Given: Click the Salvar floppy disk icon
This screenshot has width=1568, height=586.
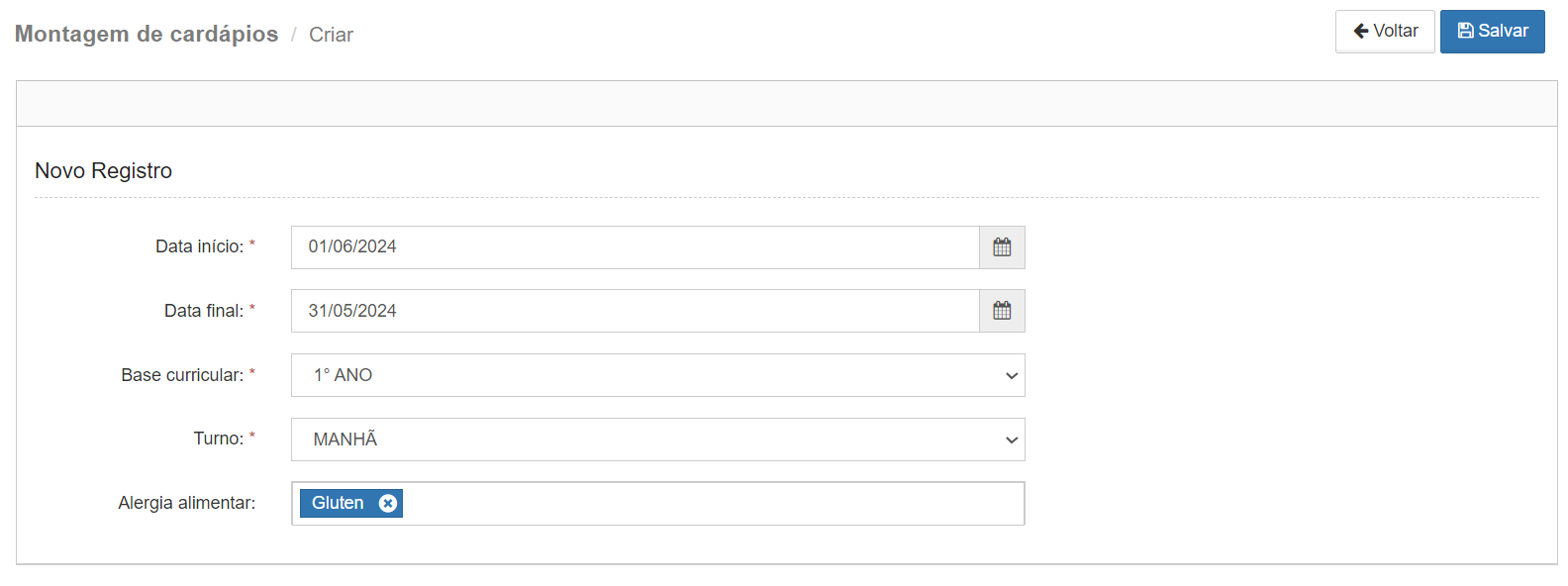Looking at the screenshot, I should (x=1466, y=31).
